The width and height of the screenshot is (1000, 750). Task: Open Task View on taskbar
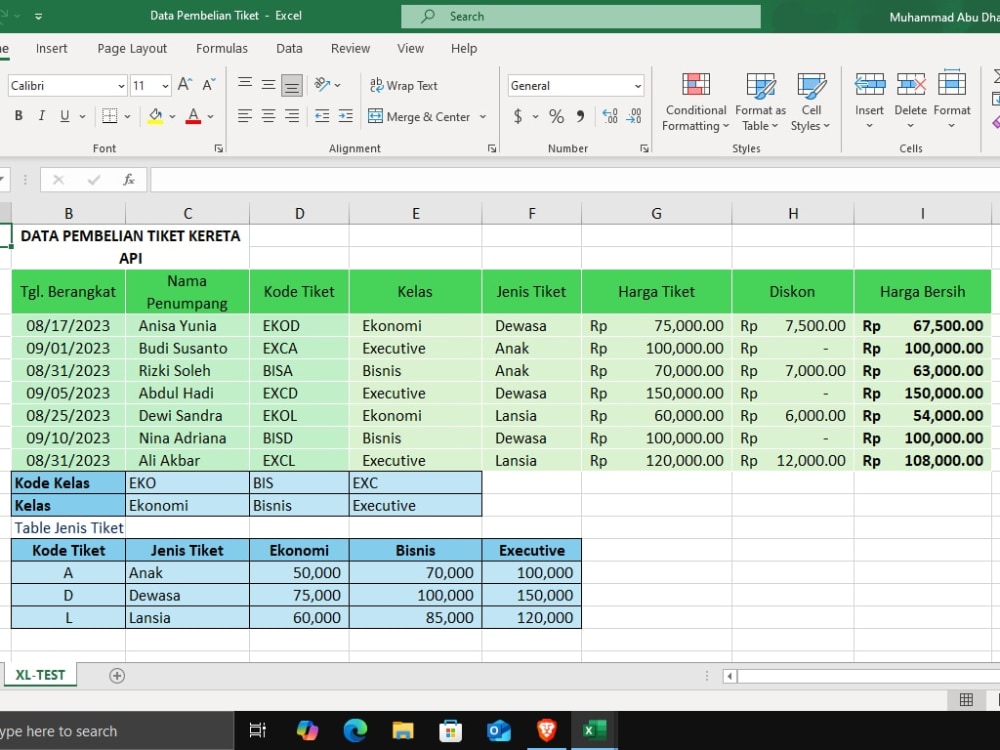(258, 730)
